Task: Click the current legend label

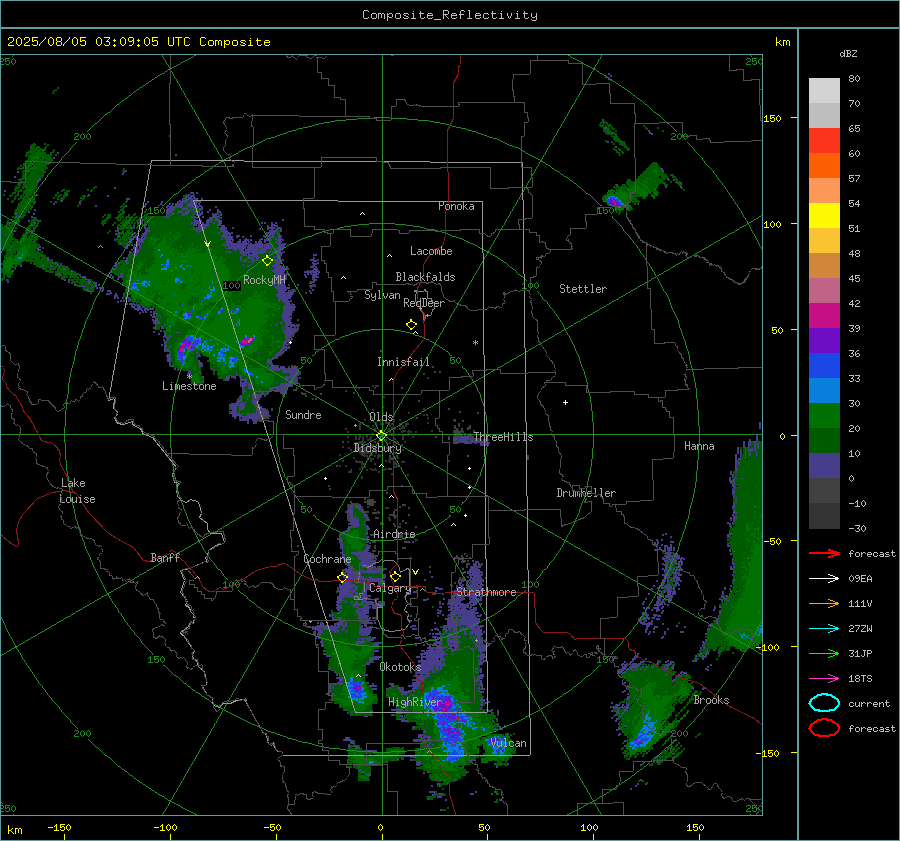Action: coord(869,703)
